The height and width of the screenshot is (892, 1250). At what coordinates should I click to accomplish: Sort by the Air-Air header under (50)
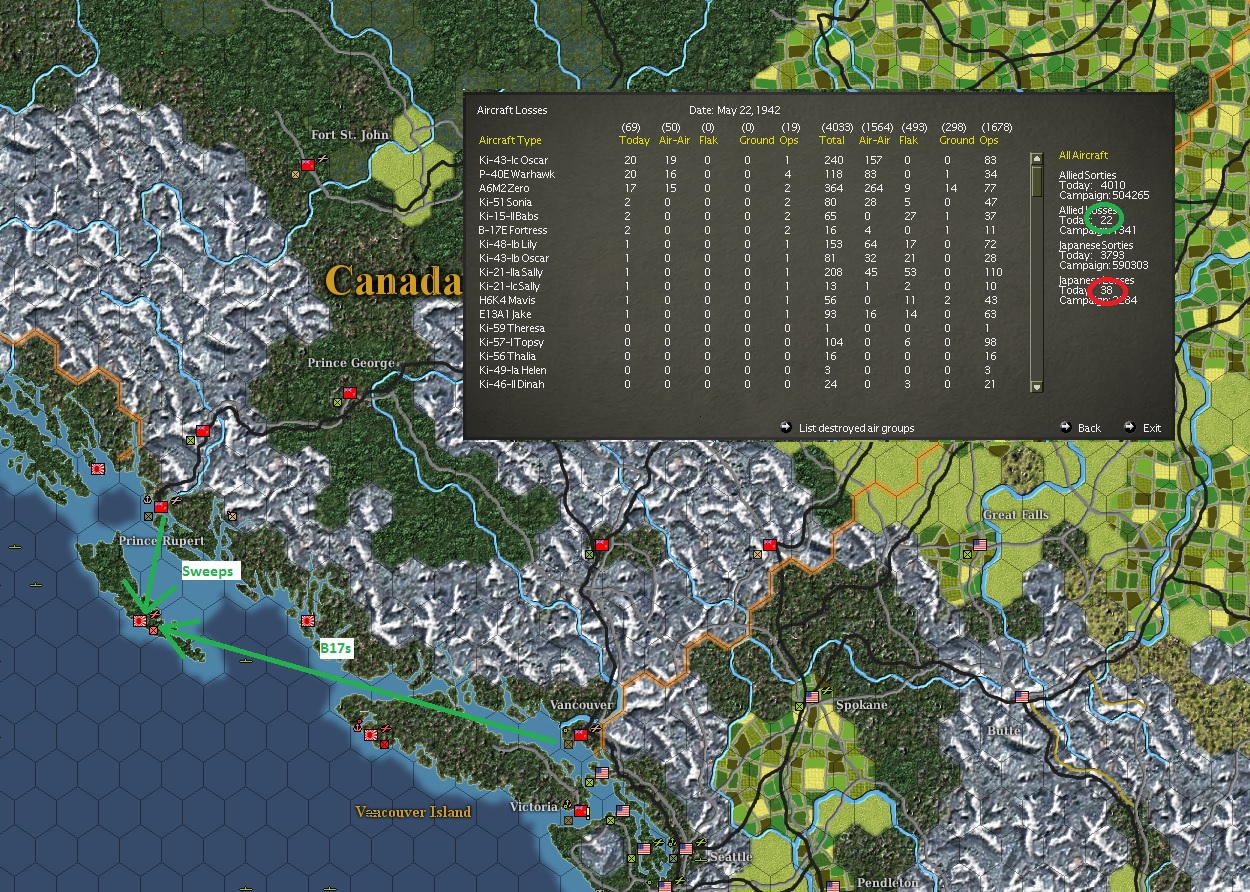click(x=675, y=140)
